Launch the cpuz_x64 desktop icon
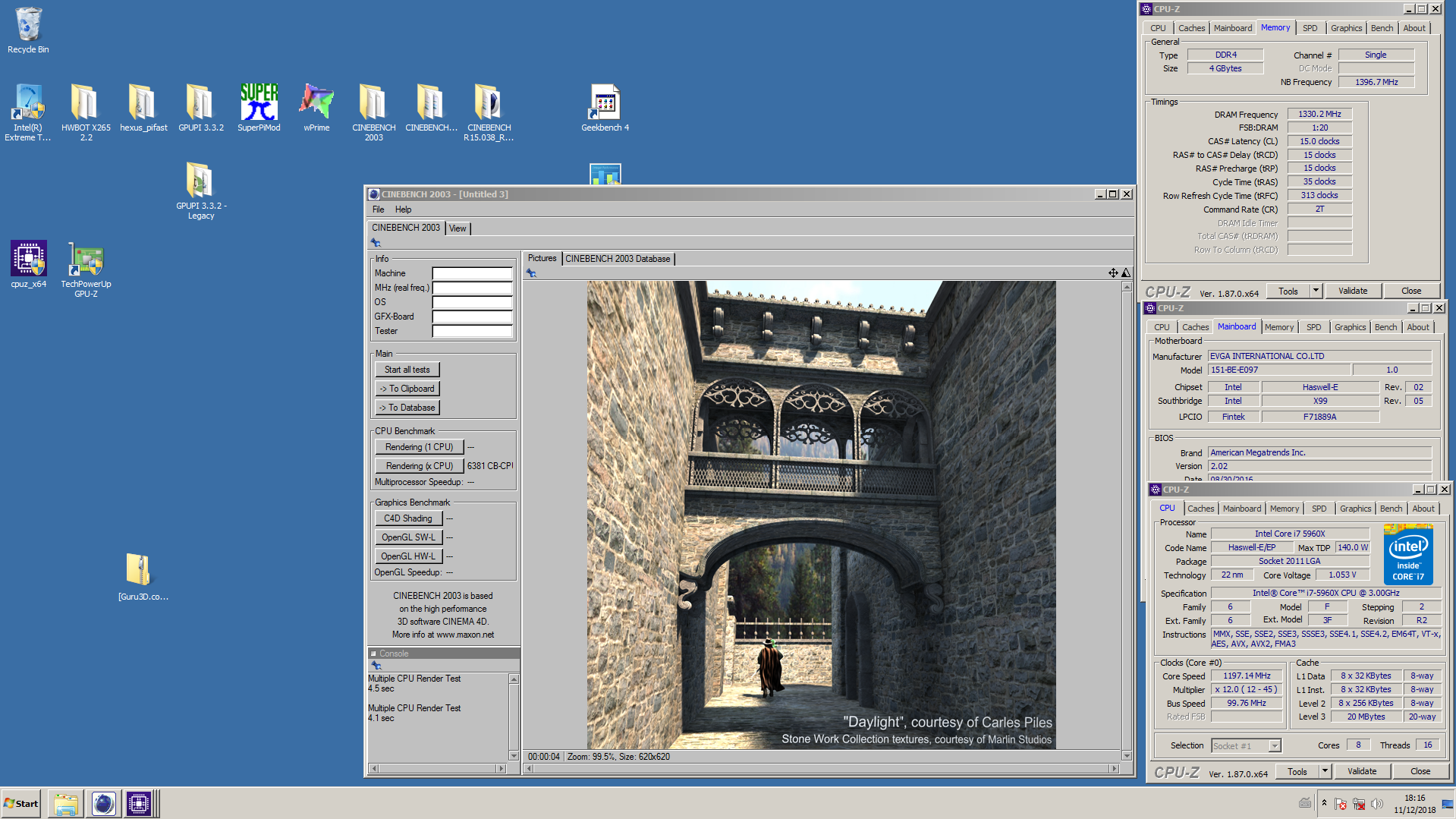1456x819 pixels. 28,264
